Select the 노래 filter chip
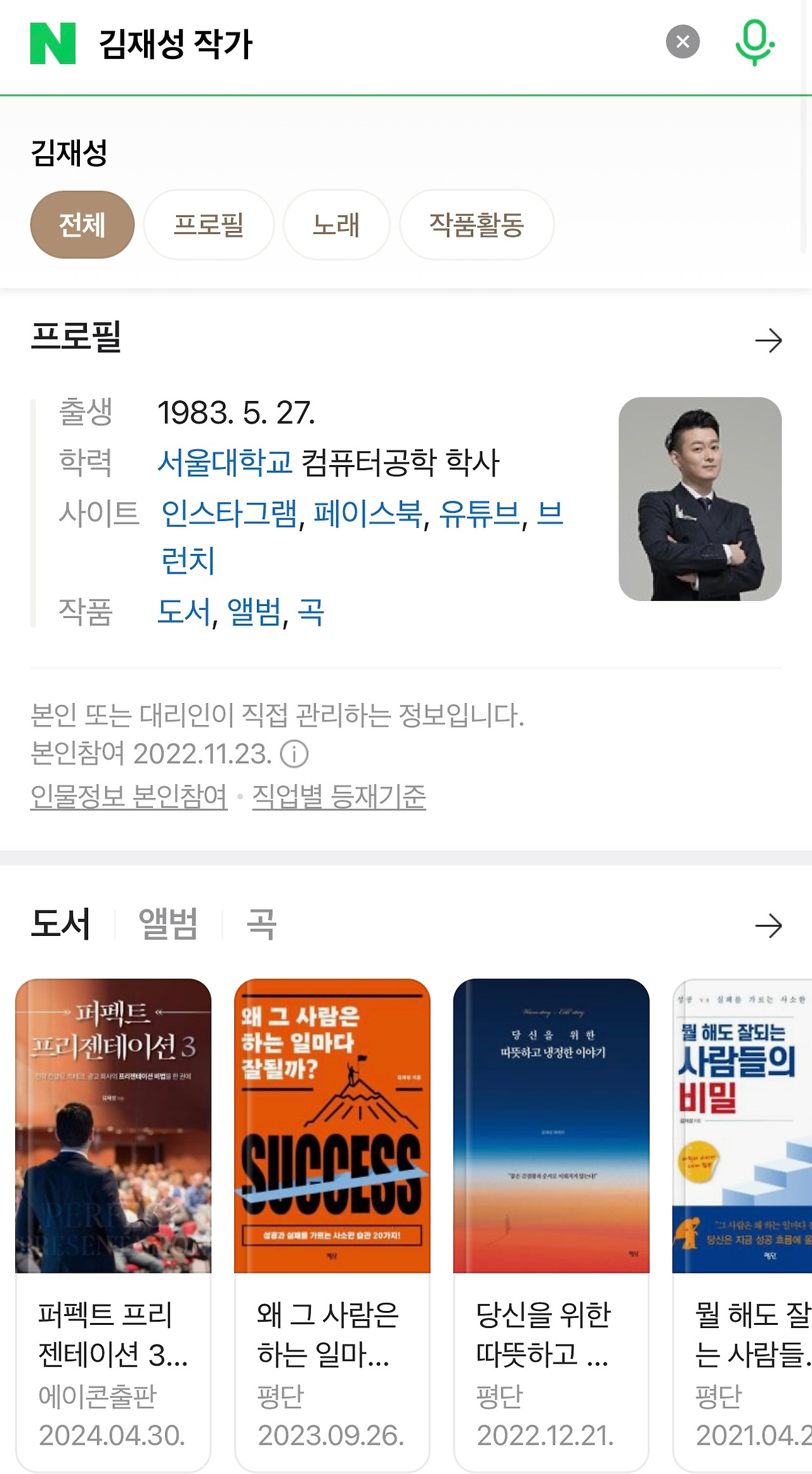 (x=336, y=225)
